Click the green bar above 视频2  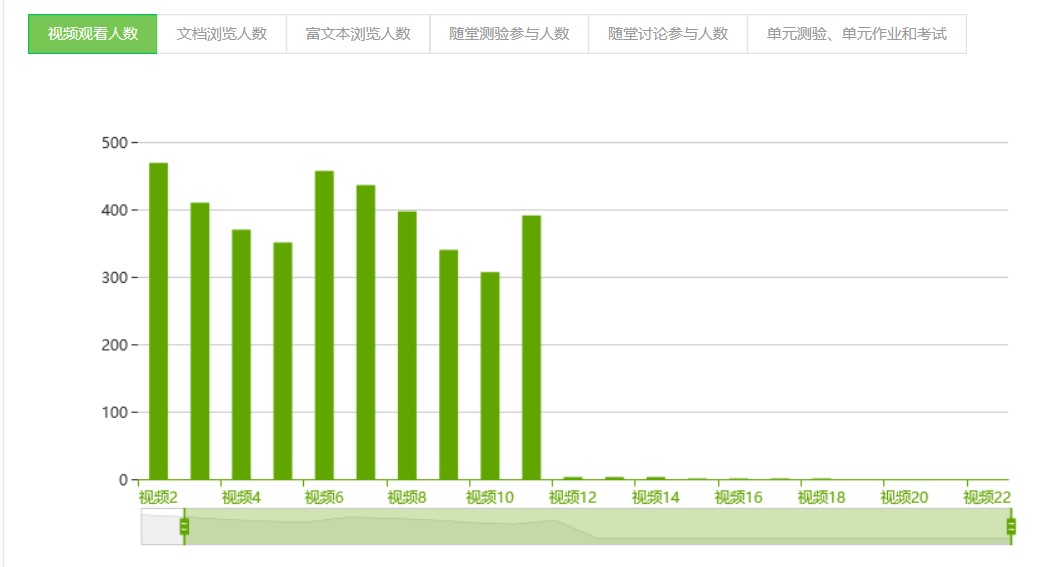pos(158,322)
